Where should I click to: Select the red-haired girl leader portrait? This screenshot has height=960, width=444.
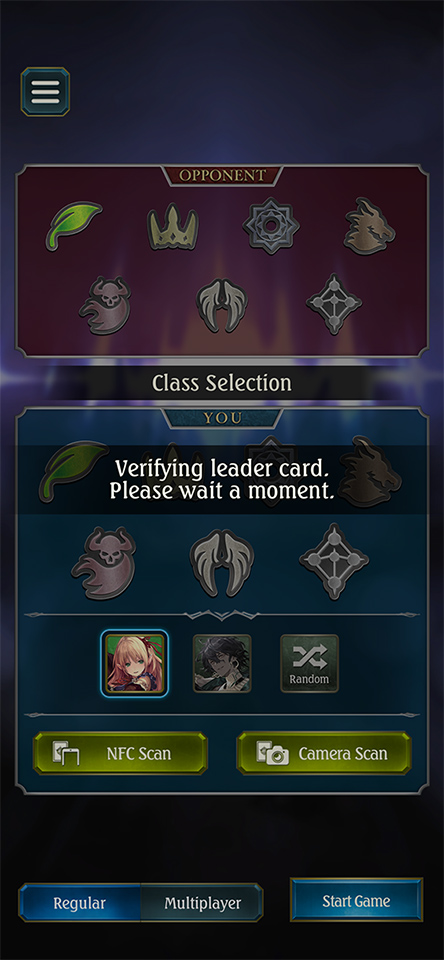pos(135,663)
